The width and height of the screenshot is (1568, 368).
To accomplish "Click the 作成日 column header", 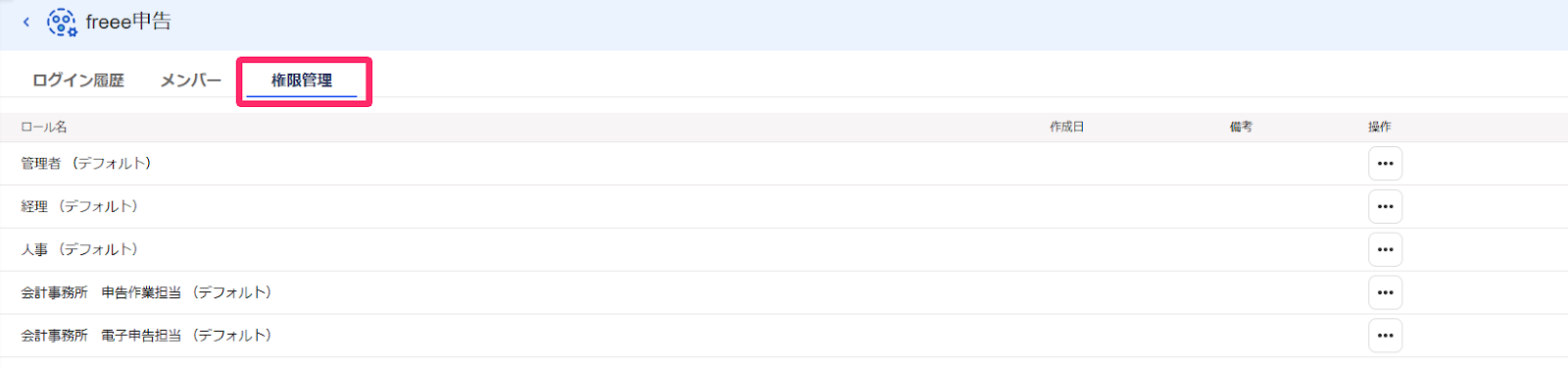I will pyautogui.click(x=1067, y=128).
